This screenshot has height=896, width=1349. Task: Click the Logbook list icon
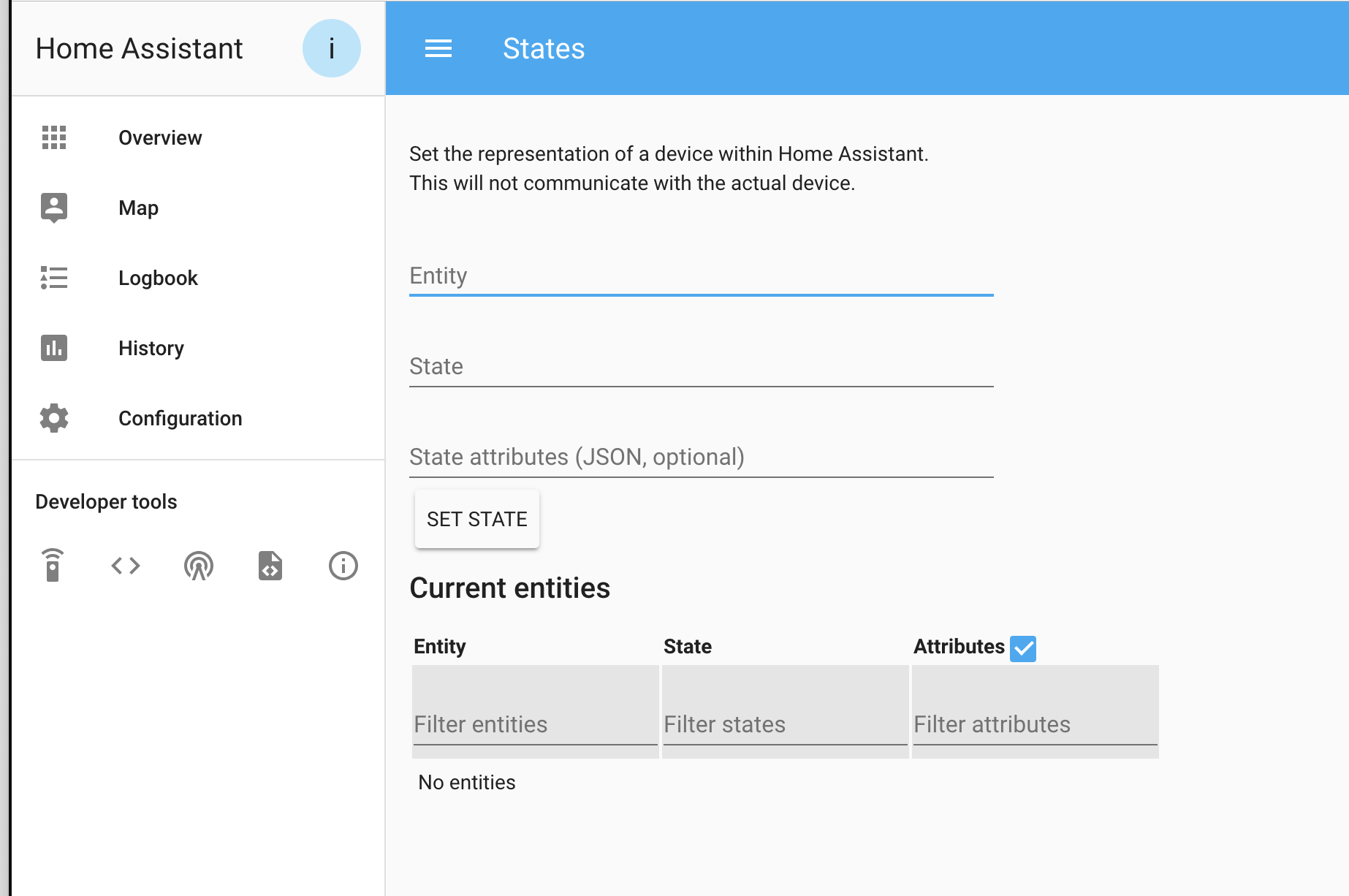[x=53, y=278]
